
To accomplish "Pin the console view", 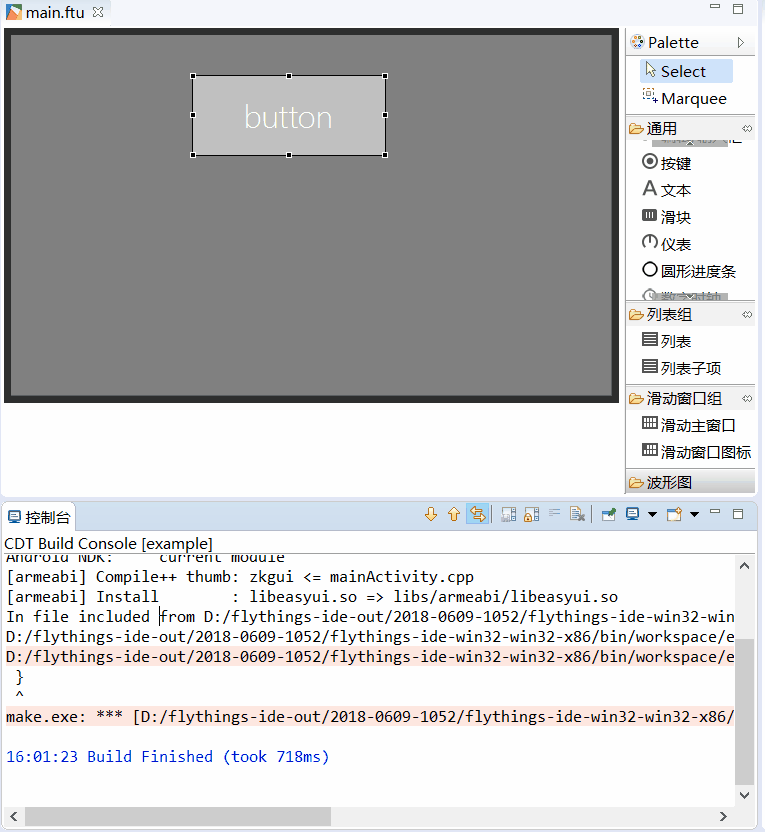I will [x=608, y=514].
